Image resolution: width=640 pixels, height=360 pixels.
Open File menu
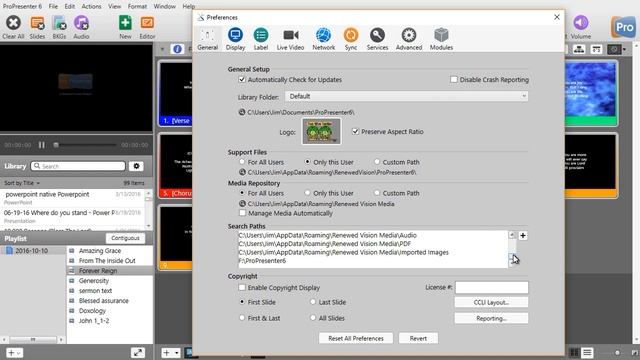pos(53,7)
